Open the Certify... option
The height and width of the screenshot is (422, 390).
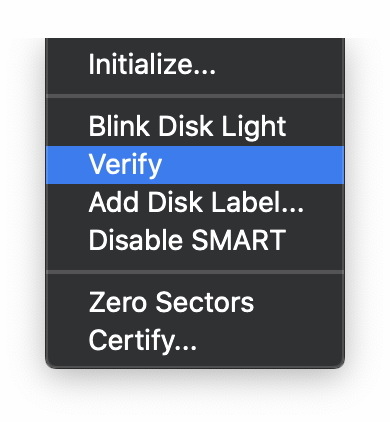tap(195, 340)
